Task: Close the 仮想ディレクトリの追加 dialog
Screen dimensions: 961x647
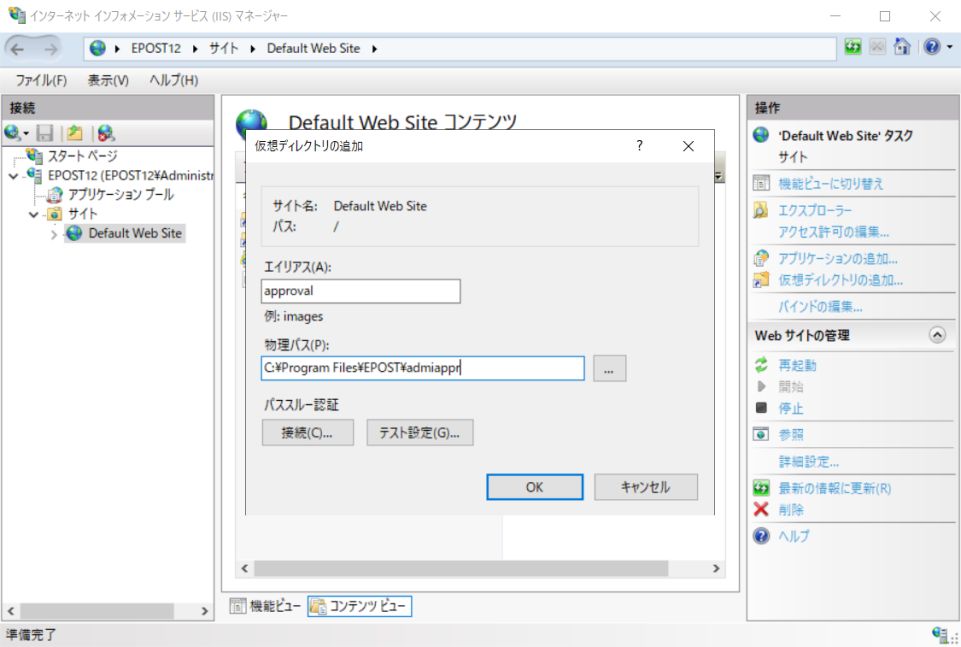Action: tap(688, 146)
